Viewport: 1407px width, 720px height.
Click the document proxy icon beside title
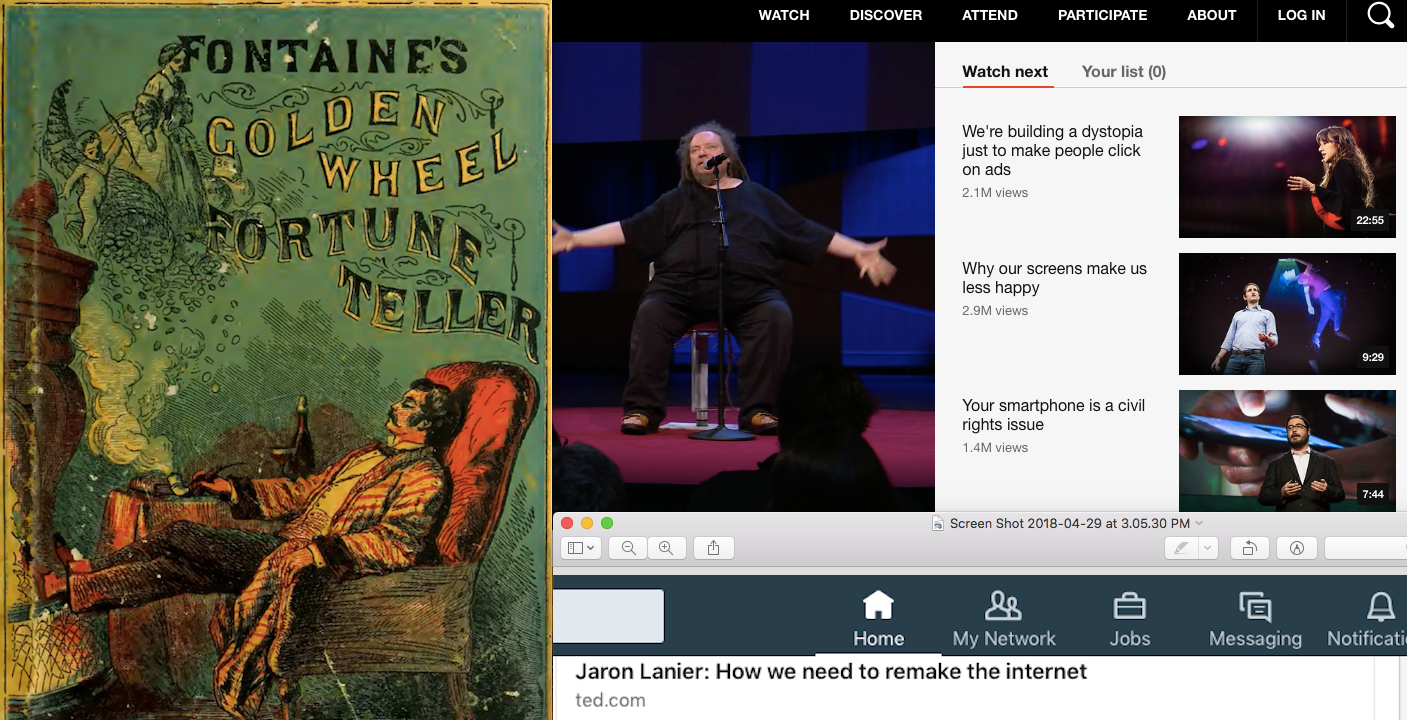pyautogui.click(x=938, y=523)
